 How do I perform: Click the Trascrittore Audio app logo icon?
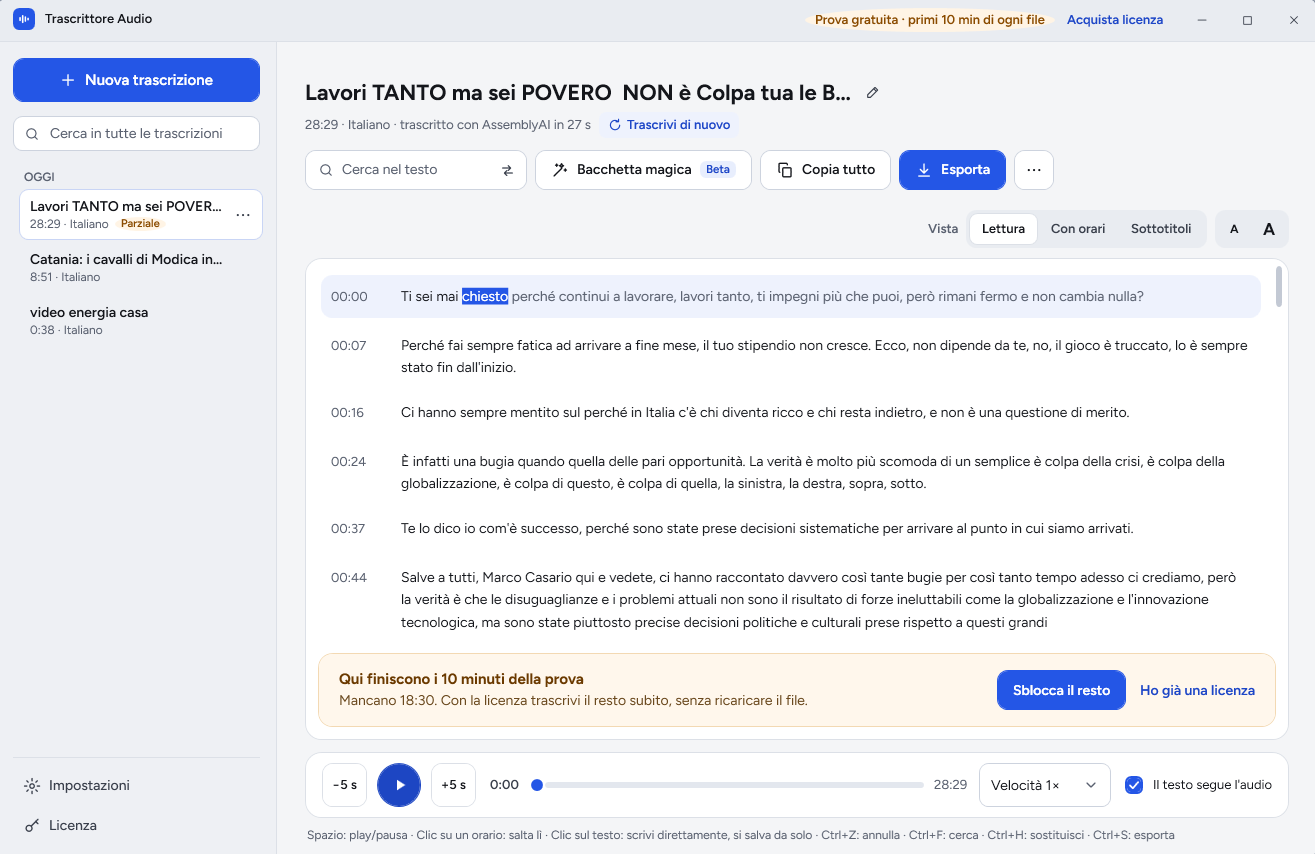[x=24, y=19]
